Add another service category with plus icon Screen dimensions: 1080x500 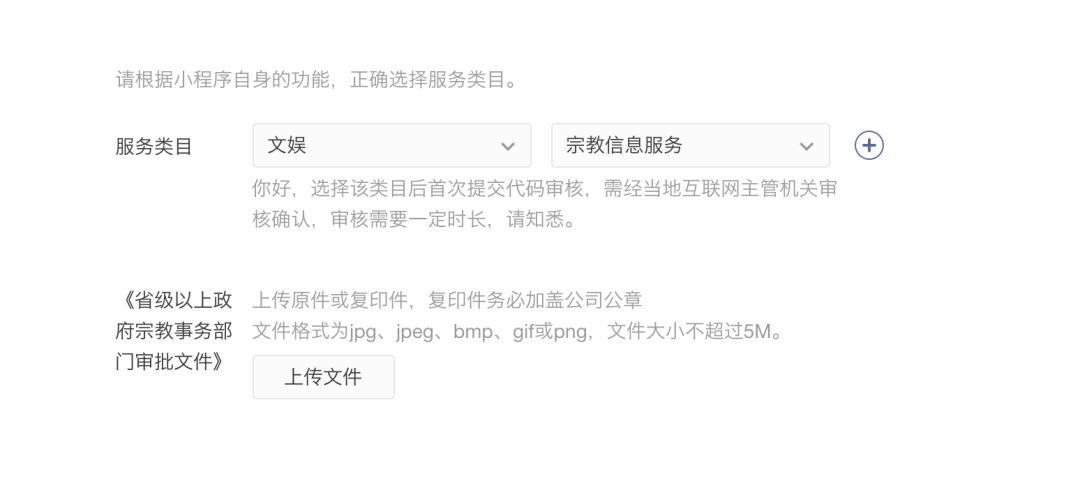(869, 145)
